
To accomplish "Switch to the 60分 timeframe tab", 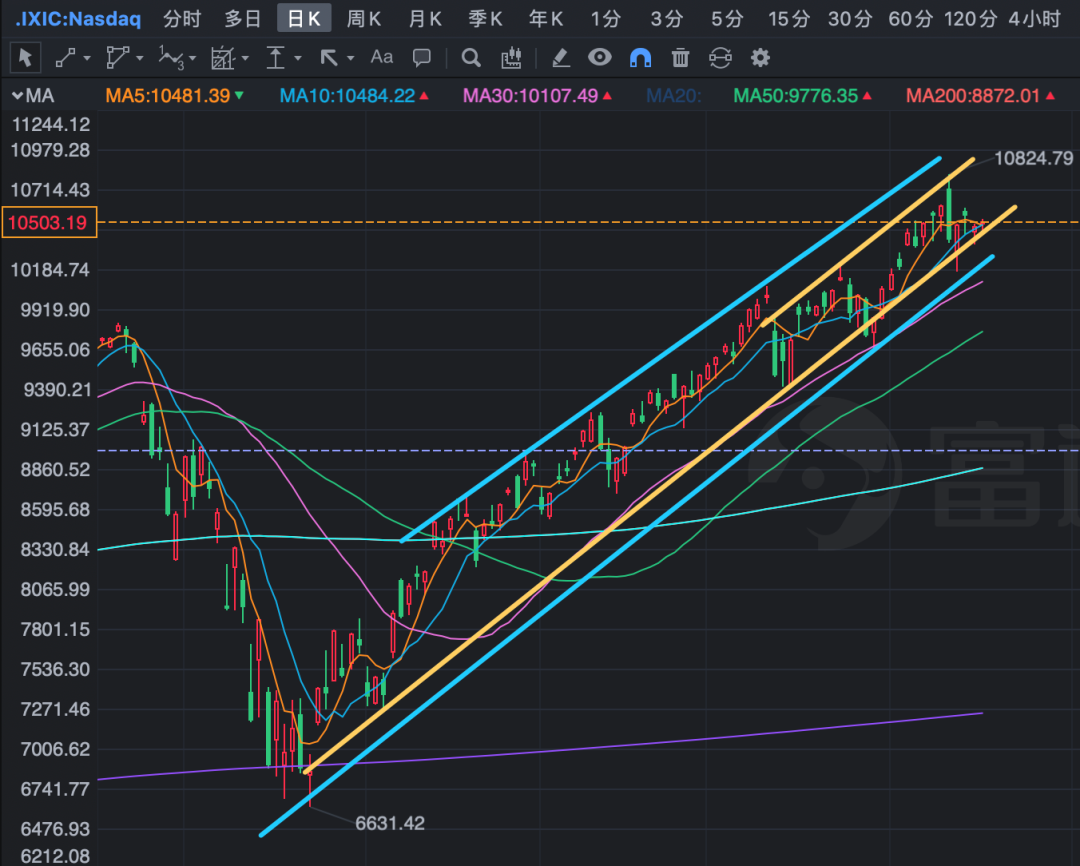I will 910,18.
